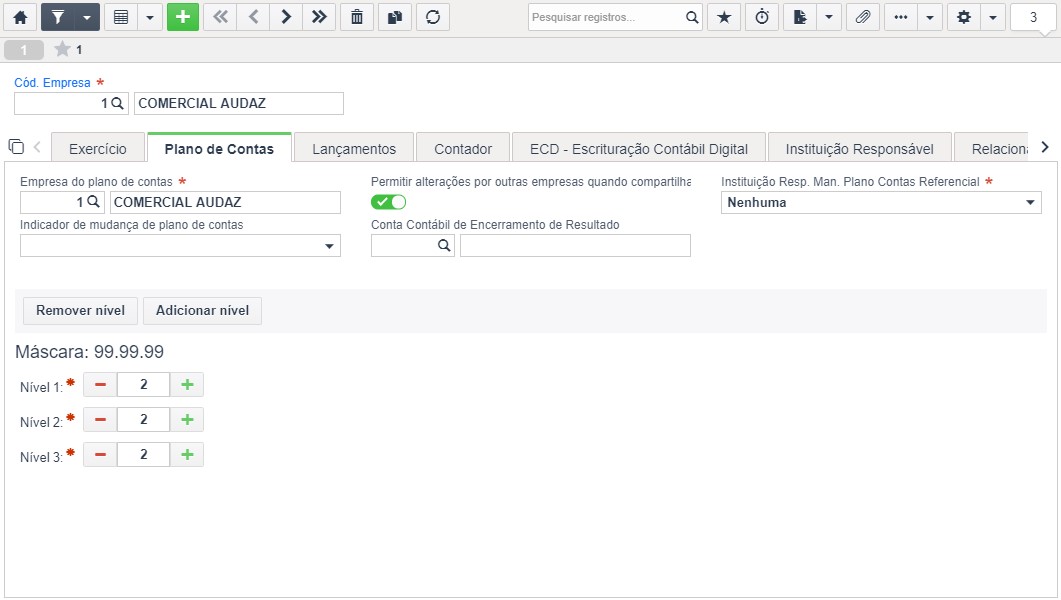1061x600 pixels.
Task: Open Instituição Resp. Man. Plano Contas dropdown
Action: pyautogui.click(x=881, y=202)
